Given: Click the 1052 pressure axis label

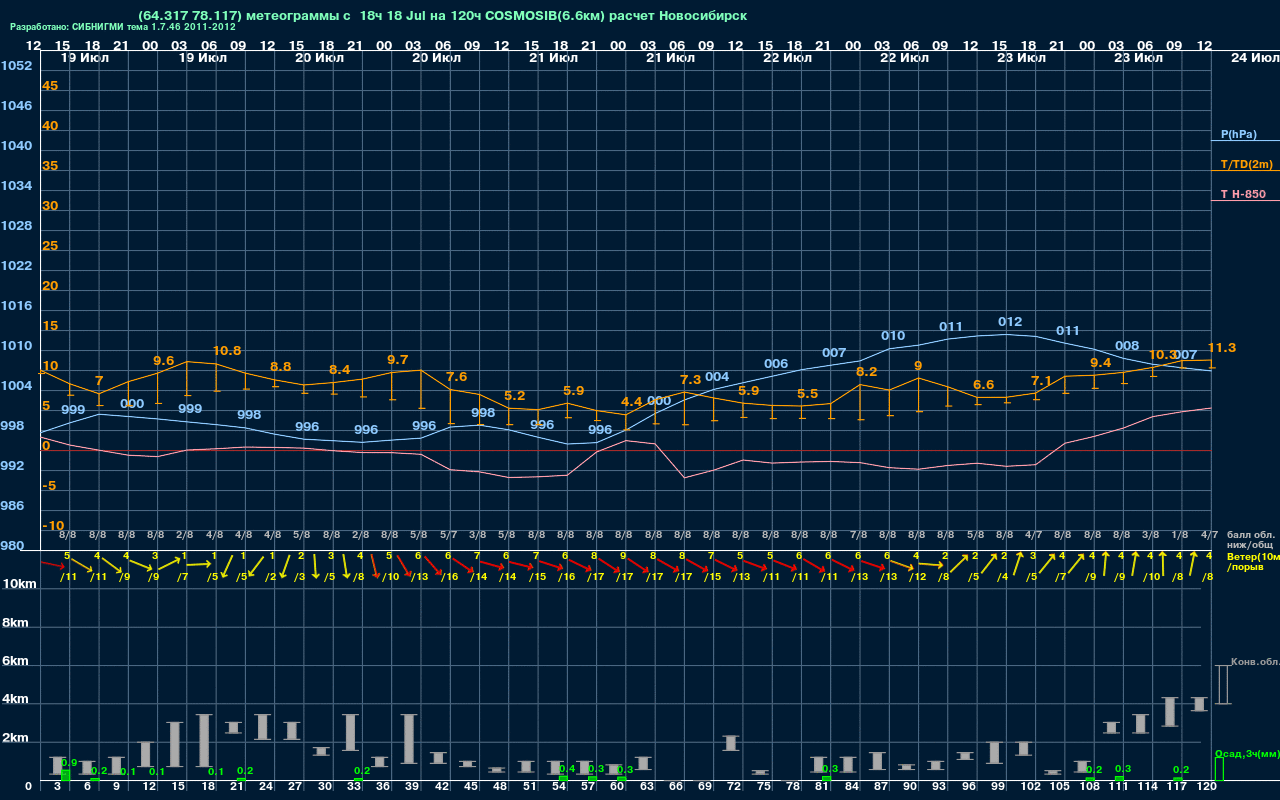Looking at the screenshot, I should 16,66.
